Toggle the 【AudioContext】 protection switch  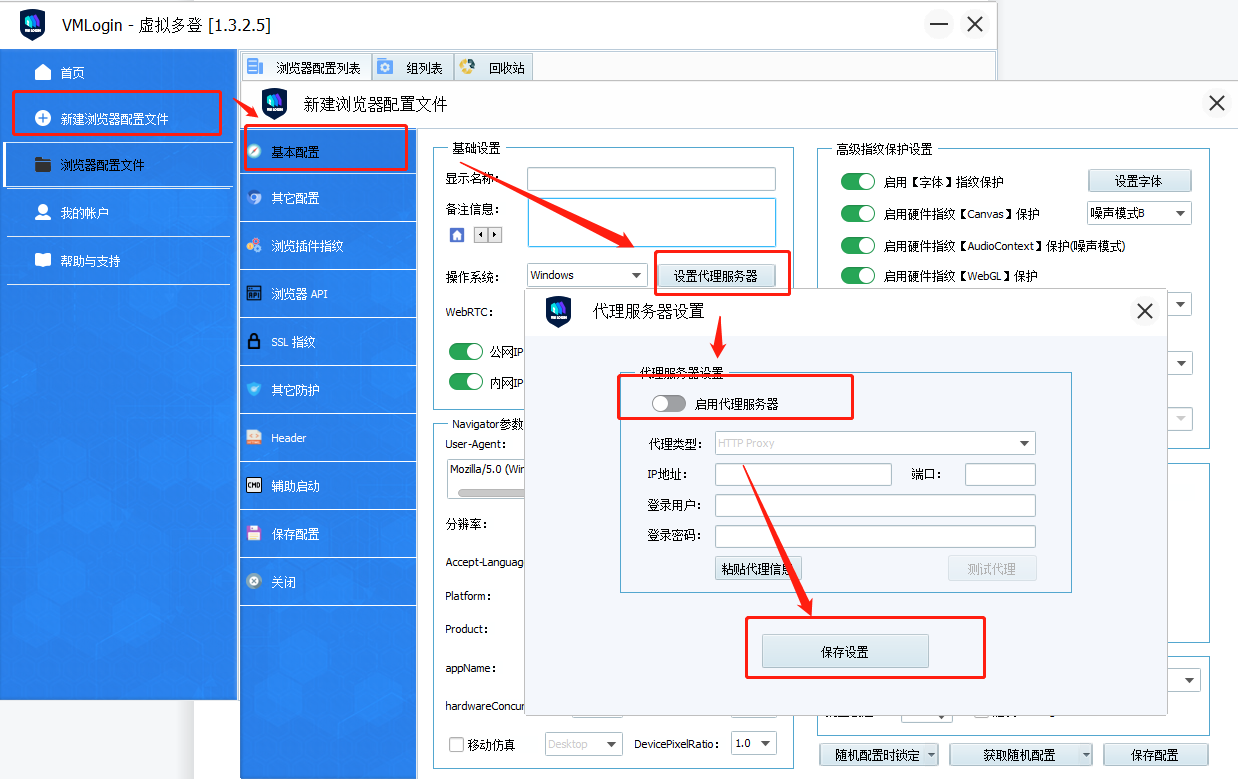point(858,245)
